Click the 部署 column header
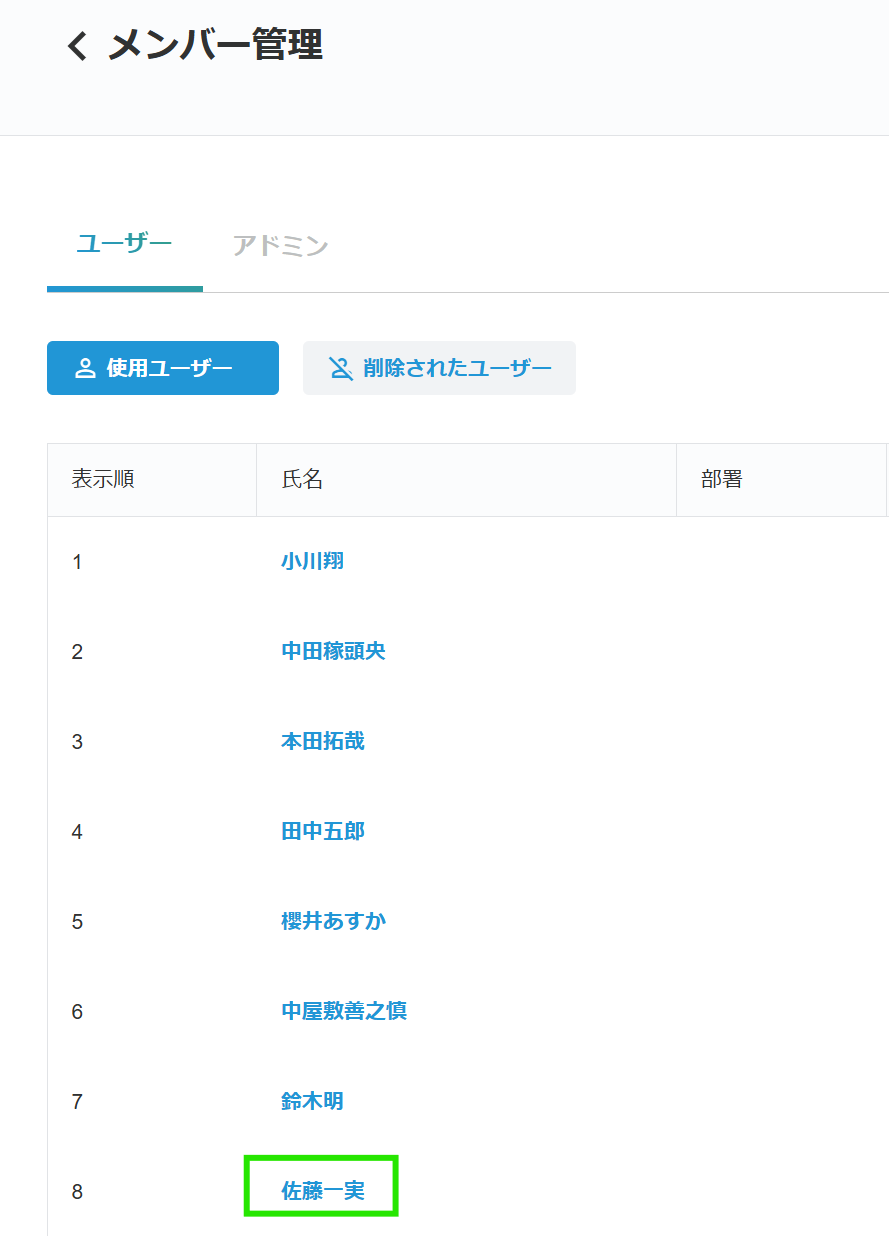The image size is (889, 1236). (x=718, y=479)
